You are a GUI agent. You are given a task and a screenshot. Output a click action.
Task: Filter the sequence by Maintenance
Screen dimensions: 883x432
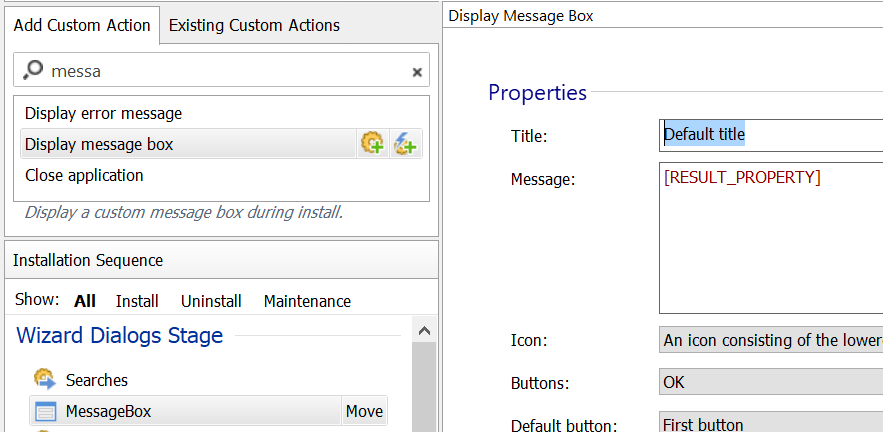[x=307, y=301]
